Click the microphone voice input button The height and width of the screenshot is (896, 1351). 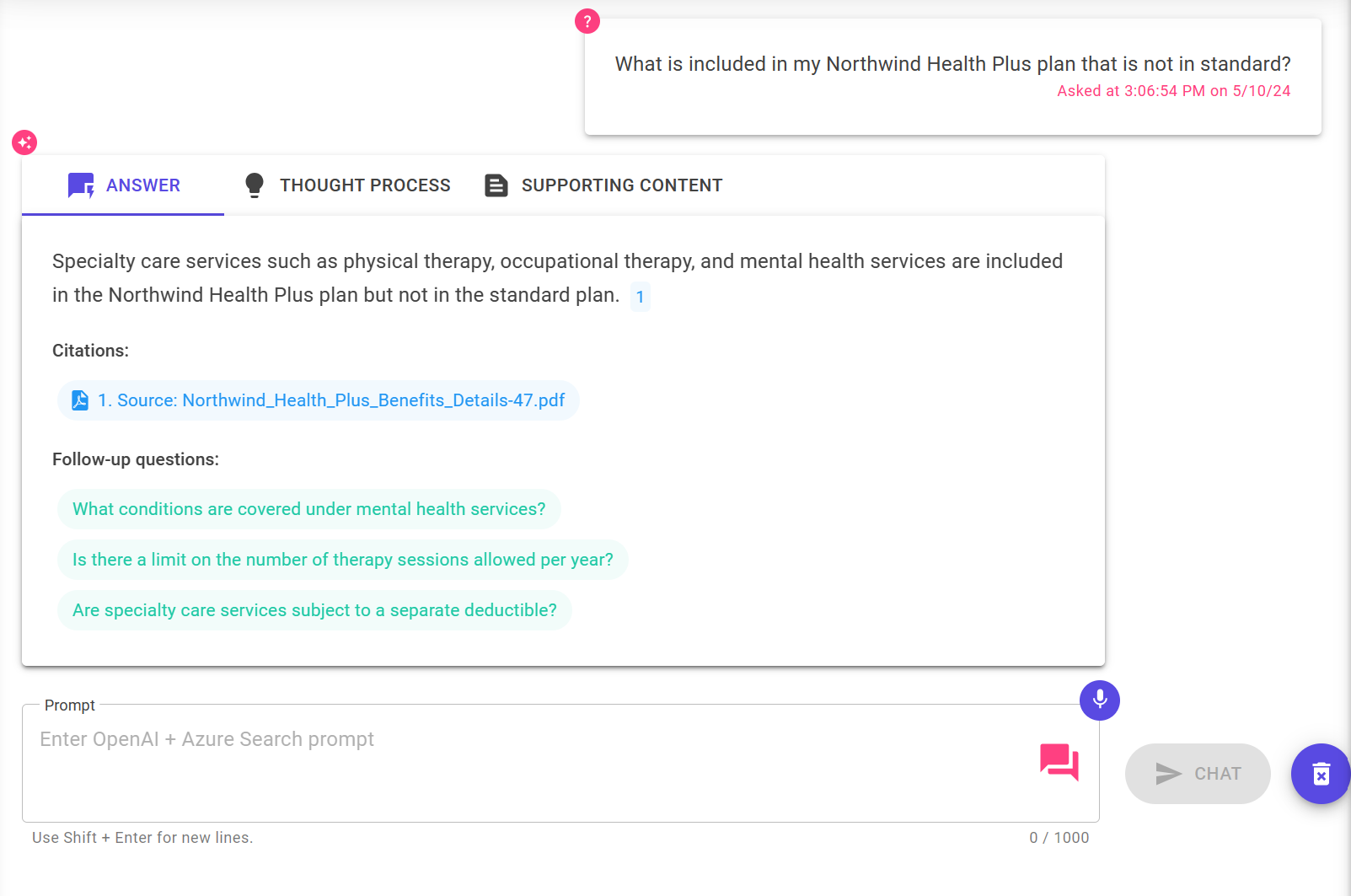1100,700
